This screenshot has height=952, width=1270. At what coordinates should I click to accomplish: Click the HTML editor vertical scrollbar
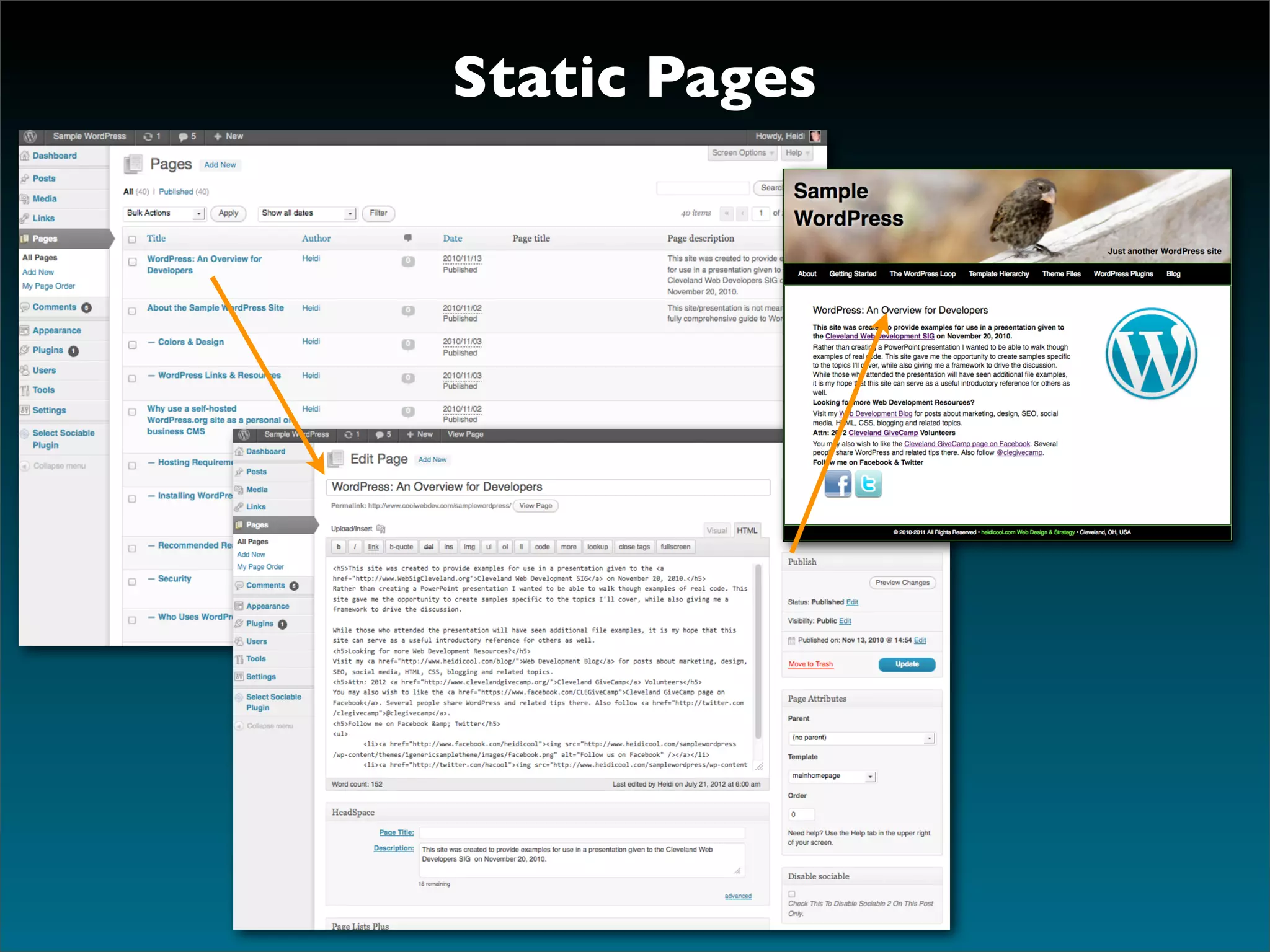(x=757, y=651)
